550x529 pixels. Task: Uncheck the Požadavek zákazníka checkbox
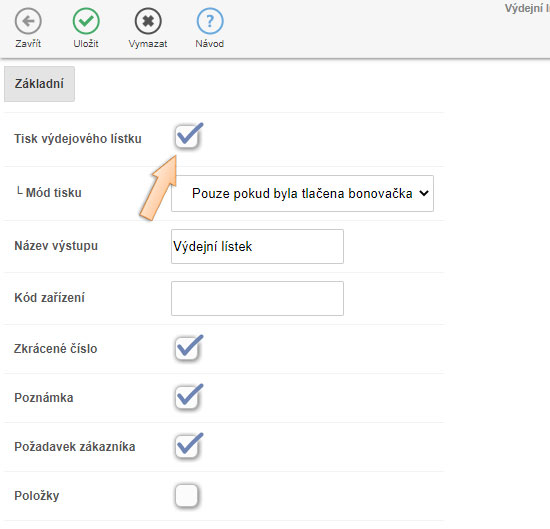click(187, 447)
